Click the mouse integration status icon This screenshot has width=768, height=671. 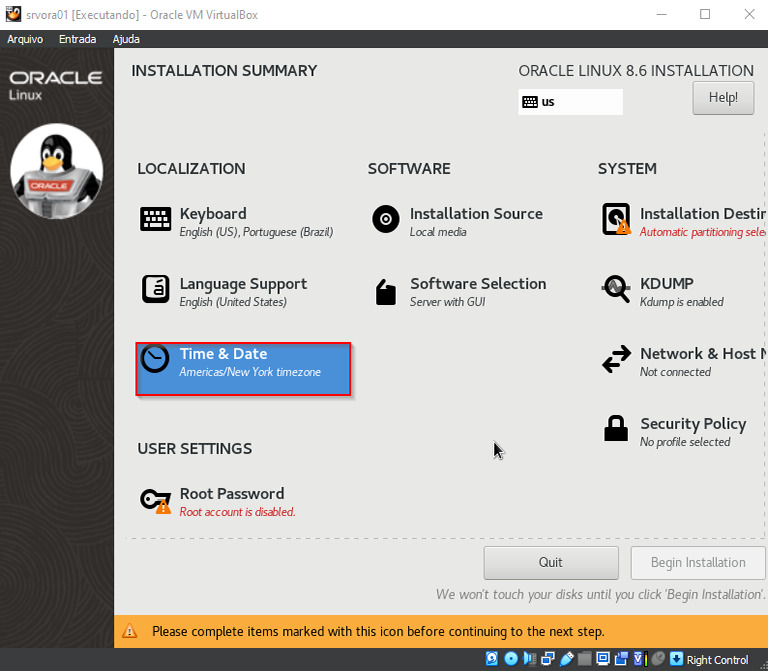coord(658,659)
